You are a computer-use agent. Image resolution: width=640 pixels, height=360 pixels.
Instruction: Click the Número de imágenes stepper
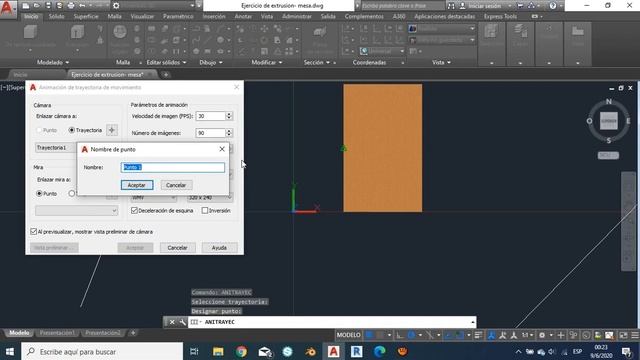coord(229,133)
